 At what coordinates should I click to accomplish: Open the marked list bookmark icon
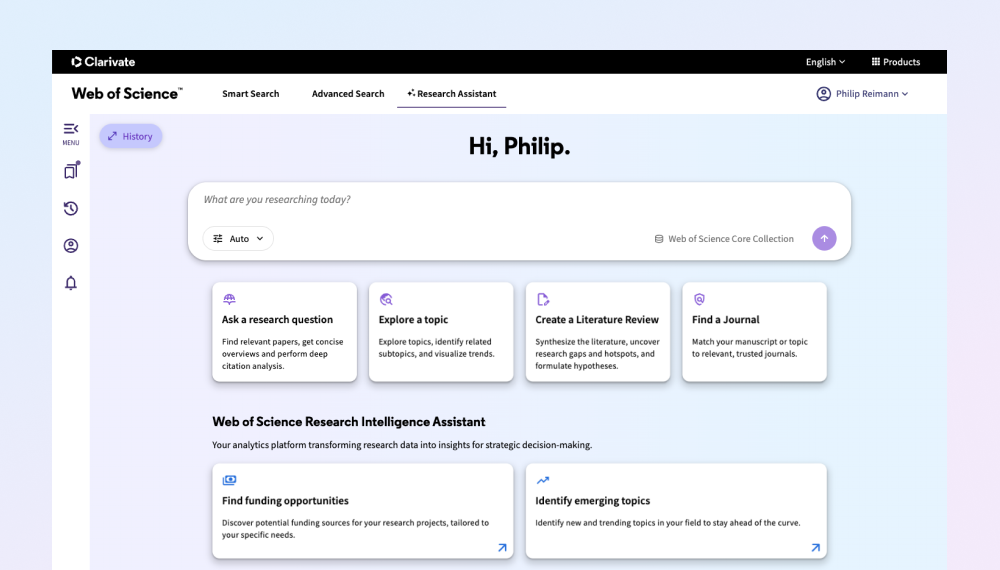[71, 170]
